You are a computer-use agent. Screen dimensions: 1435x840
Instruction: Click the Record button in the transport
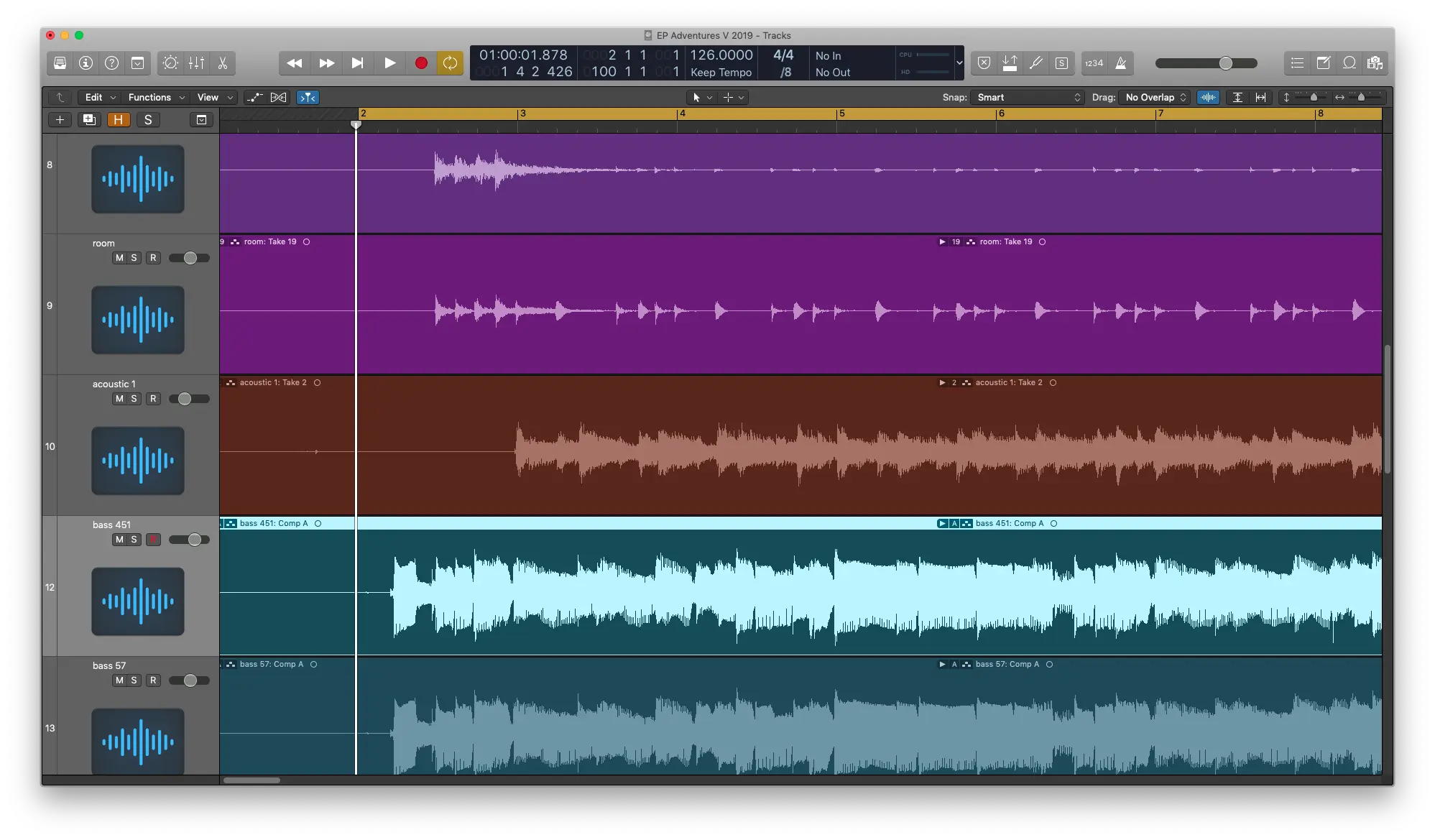421,63
